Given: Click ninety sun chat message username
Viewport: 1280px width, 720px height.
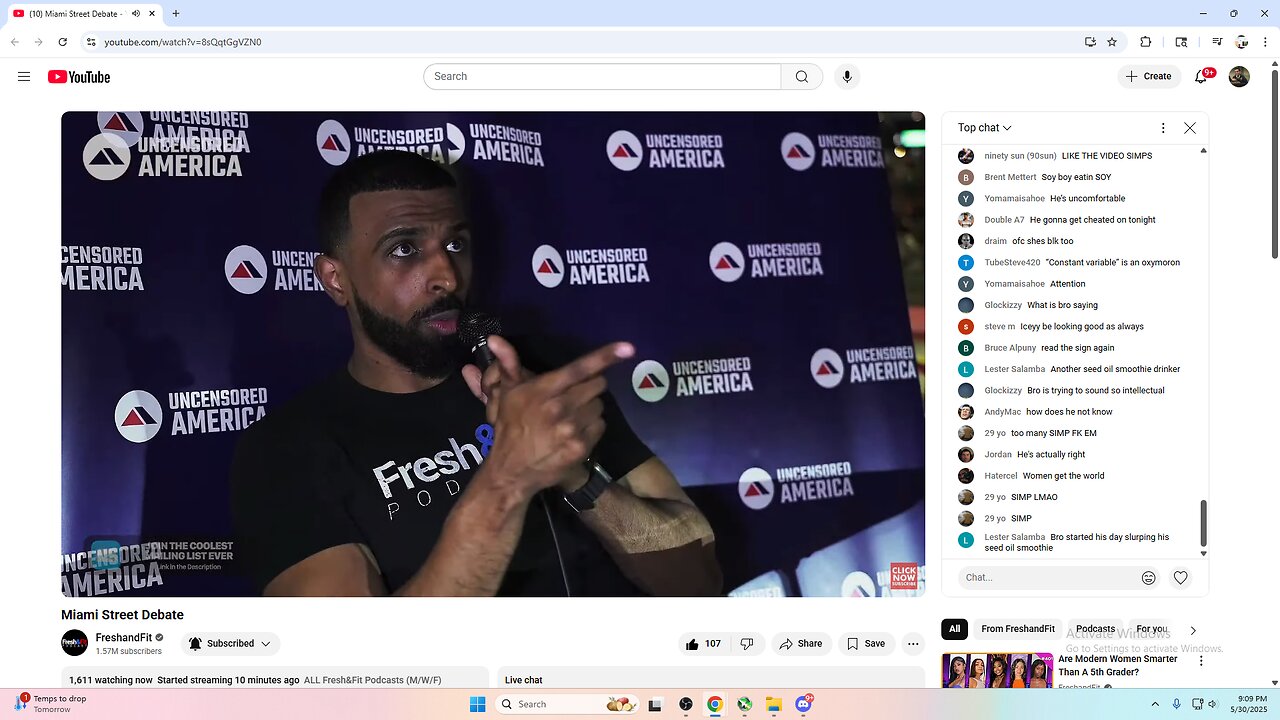Looking at the screenshot, I should click(x=1018, y=156).
